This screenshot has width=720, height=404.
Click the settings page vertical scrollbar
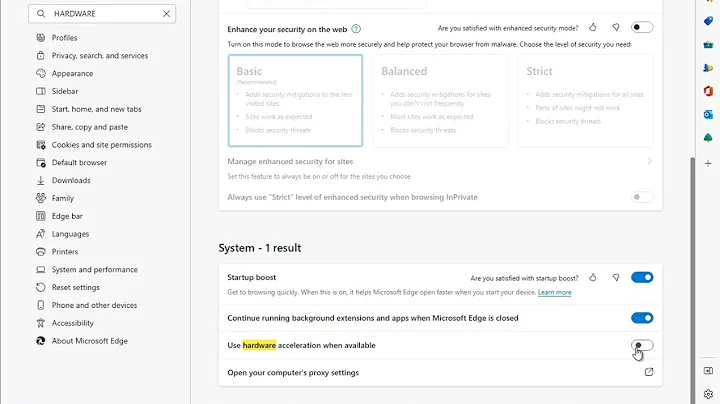point(693,280)
